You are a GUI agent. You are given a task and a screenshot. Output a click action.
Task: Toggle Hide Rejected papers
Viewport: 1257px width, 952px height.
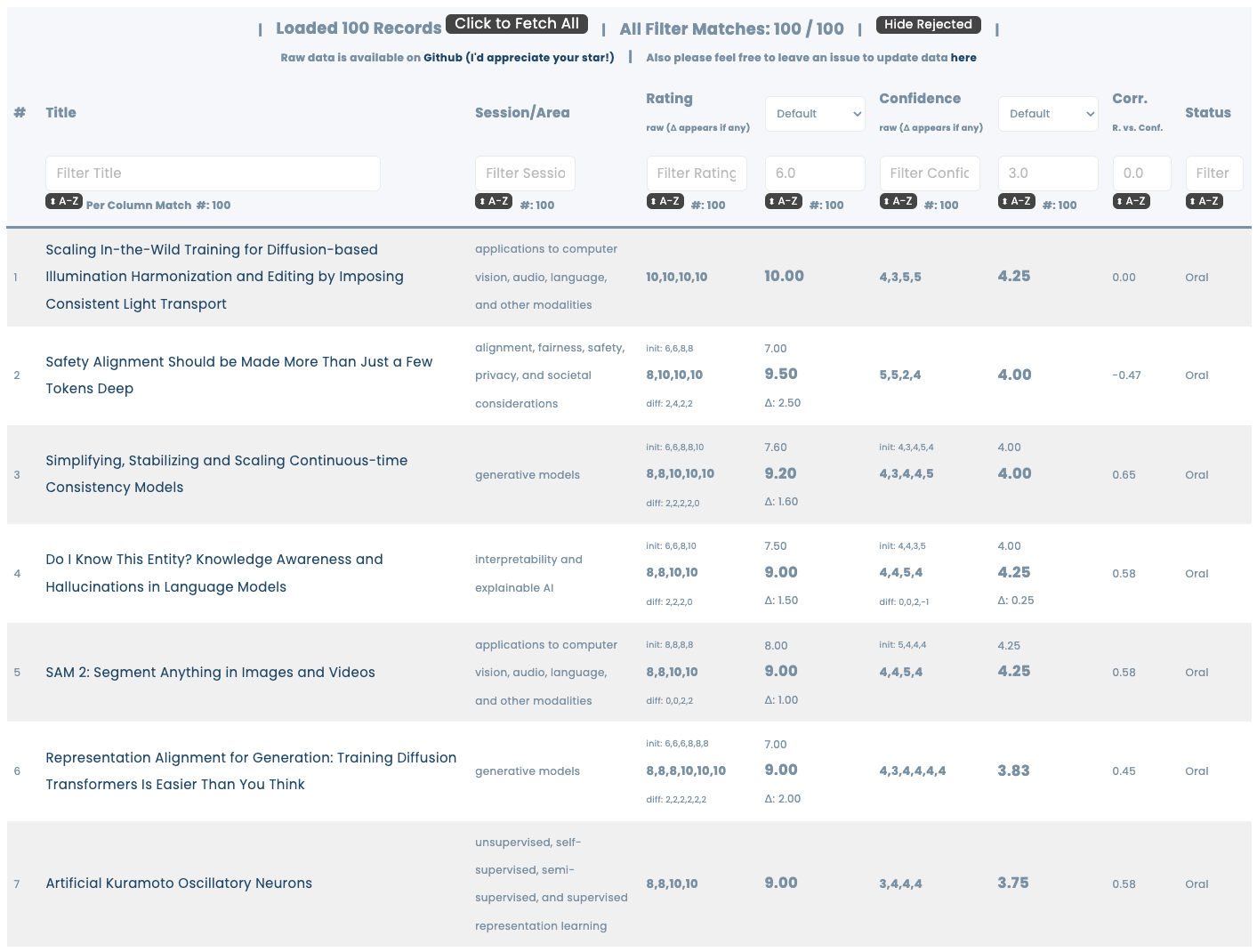[928, 25]
